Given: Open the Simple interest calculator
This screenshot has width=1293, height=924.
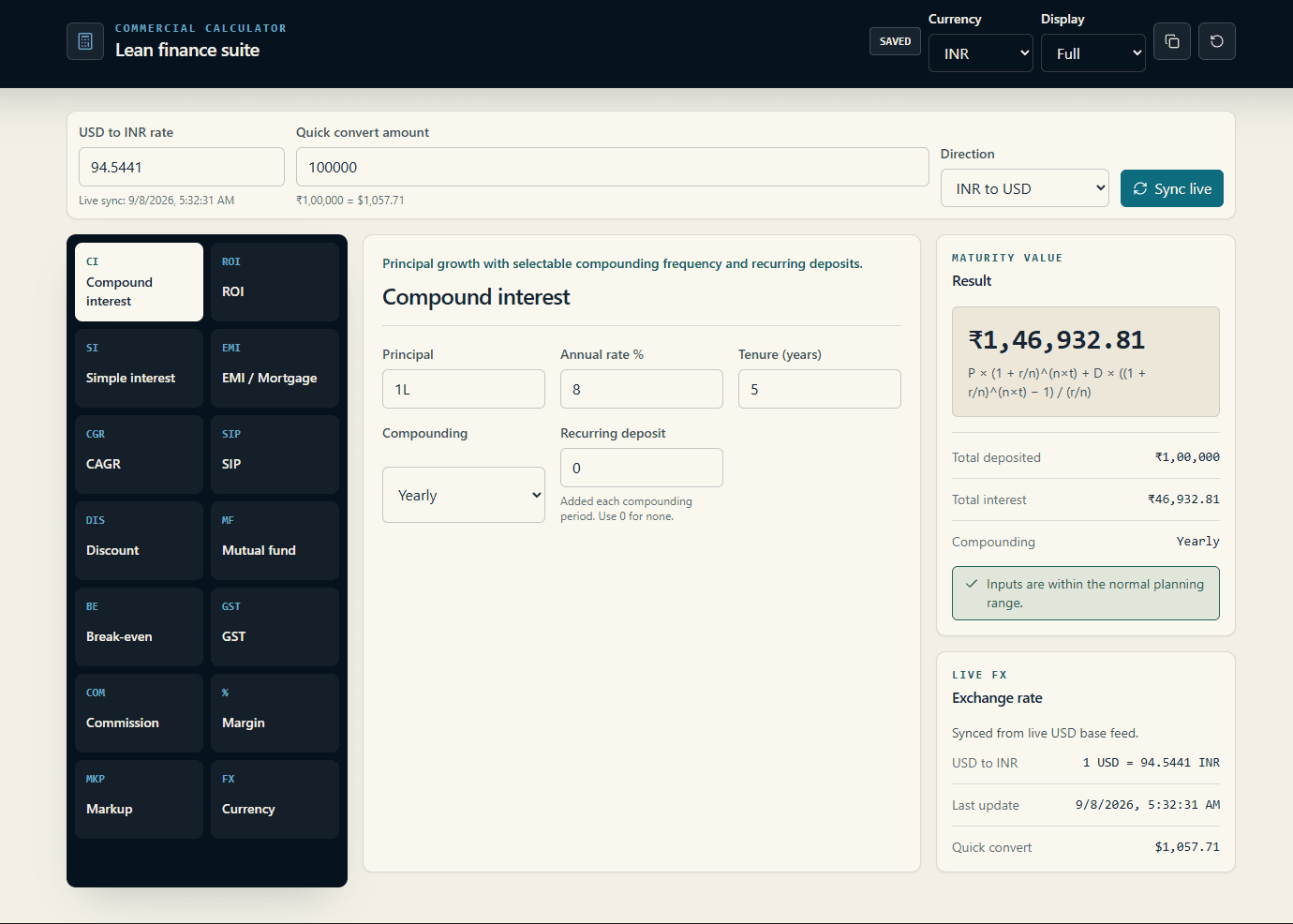Looking at the screenshot, I should click(x=139, y=368).
